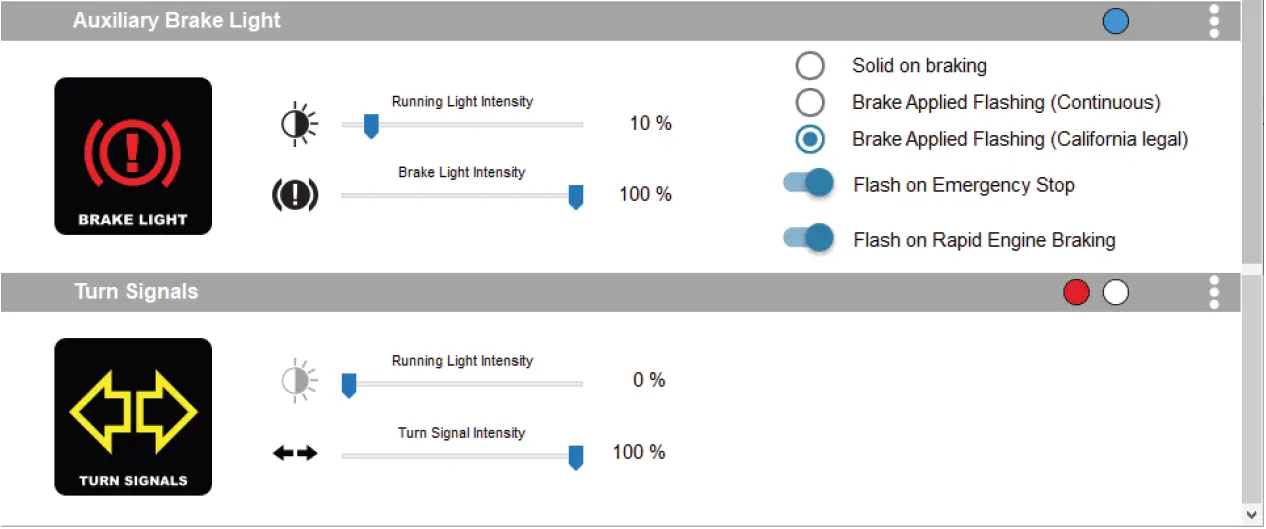Image resolution: width=1266 pixels, height=529 pixels.
Task: Click the turn signal intensity arrows icon
Action: (295, 453)
